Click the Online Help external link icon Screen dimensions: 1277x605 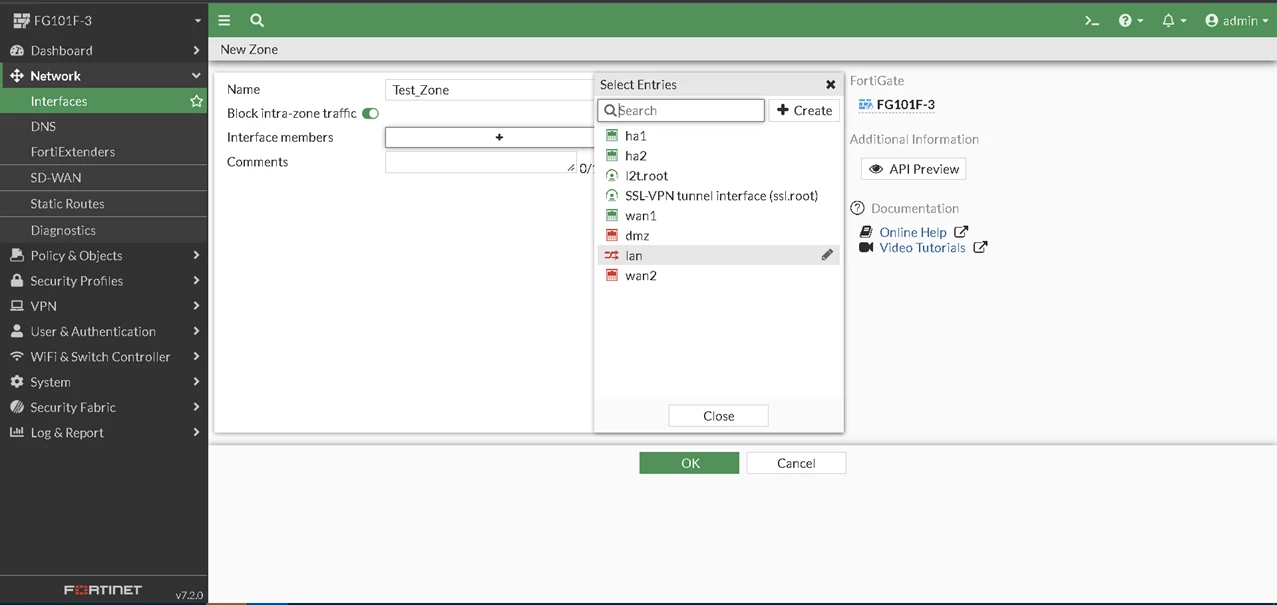pyautogui.click(x=961, y=232)
